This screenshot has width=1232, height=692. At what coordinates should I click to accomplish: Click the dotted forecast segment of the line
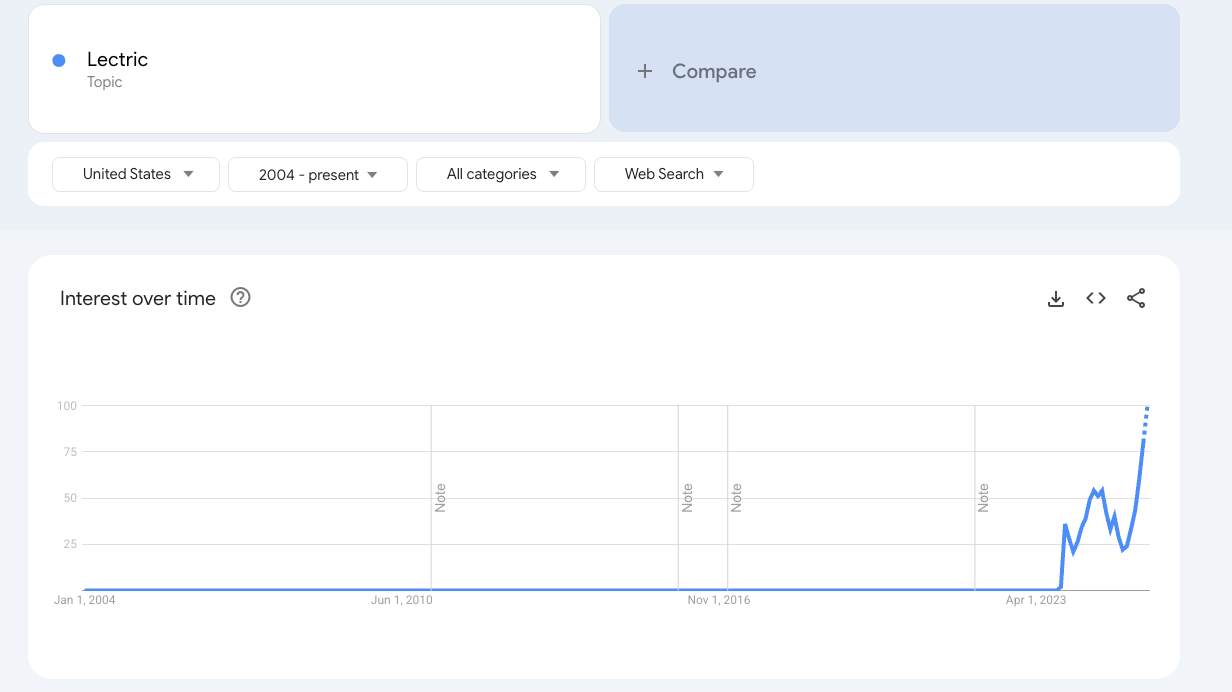[x=1144, y=416]
